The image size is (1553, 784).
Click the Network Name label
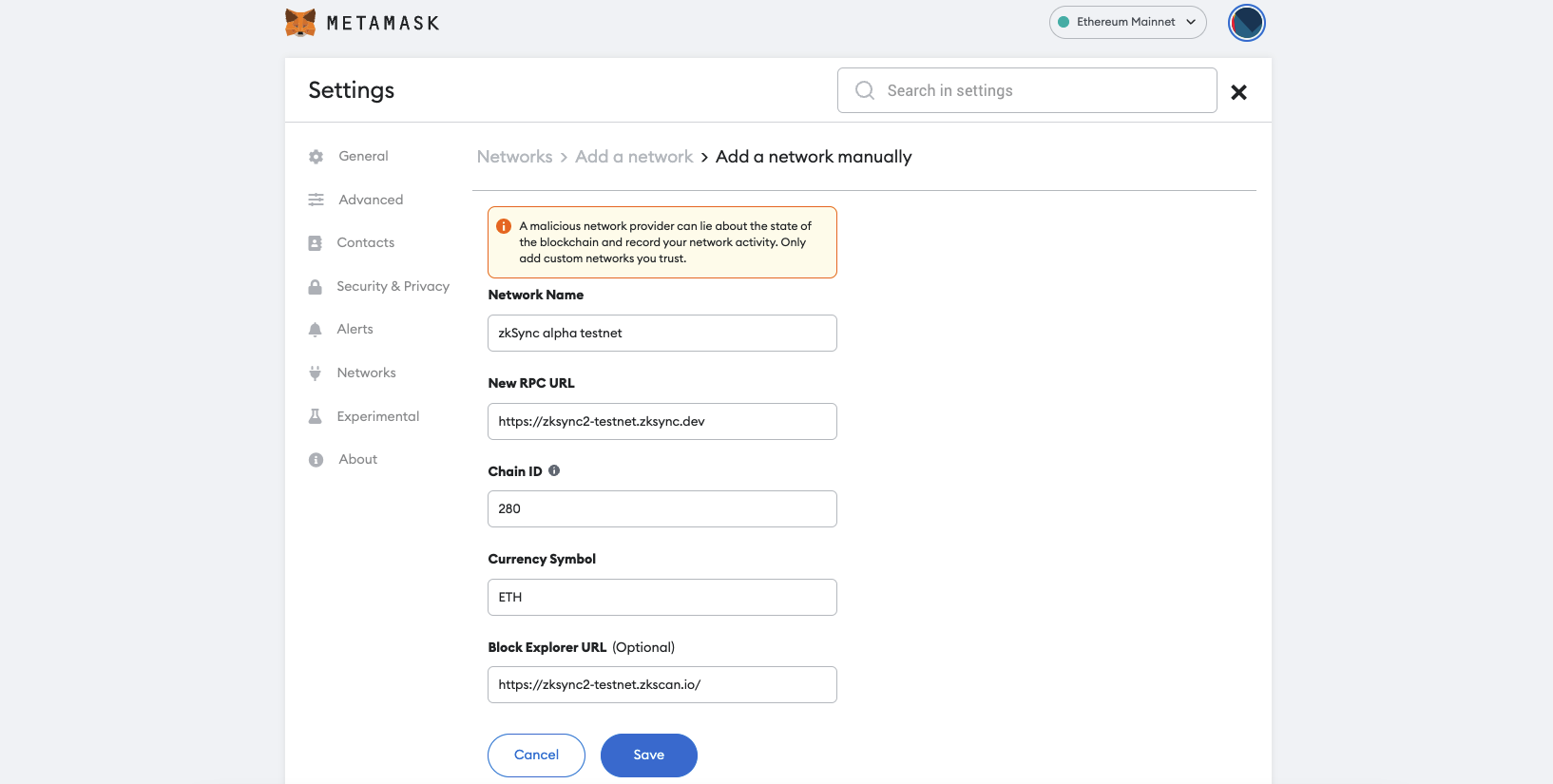536,295
